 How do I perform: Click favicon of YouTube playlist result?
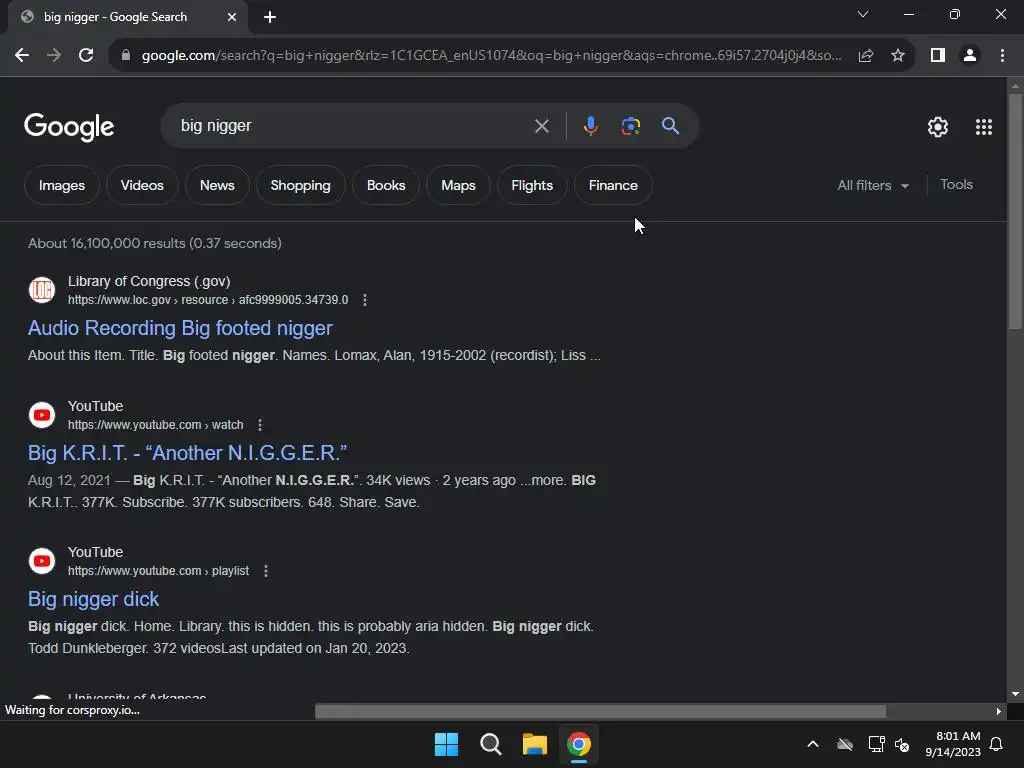click(x=42, y=561)
